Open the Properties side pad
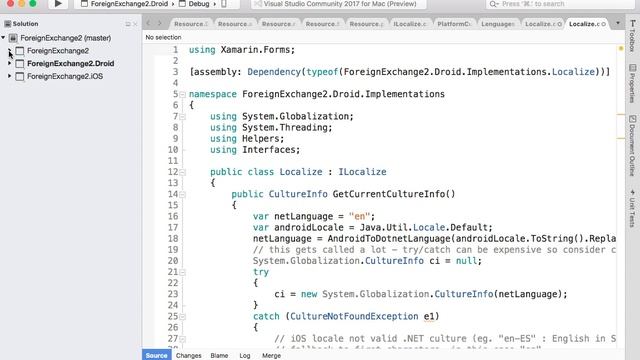The height and width of the screenshot is (360, 640). 632,83
